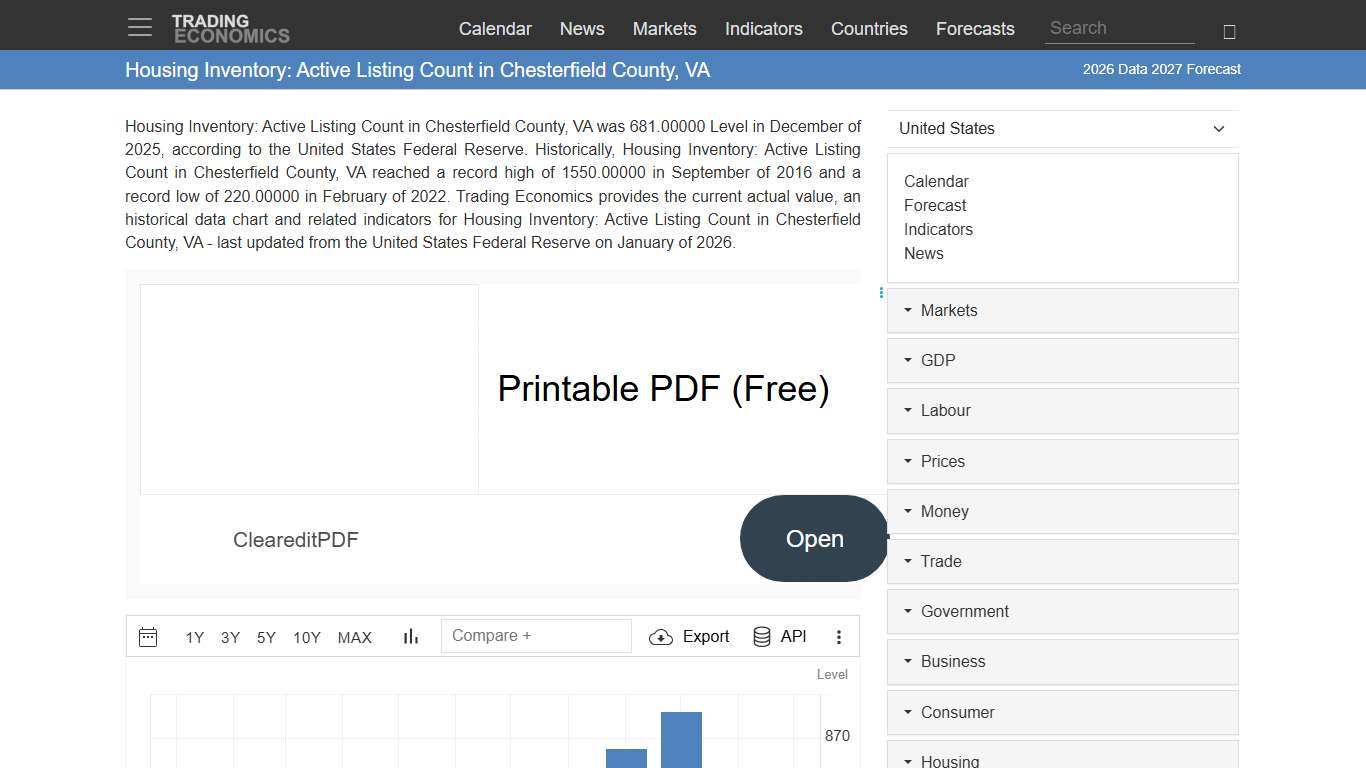
Task: Go to Forecasts in the top navigation
Action: [x=974, y=29]
